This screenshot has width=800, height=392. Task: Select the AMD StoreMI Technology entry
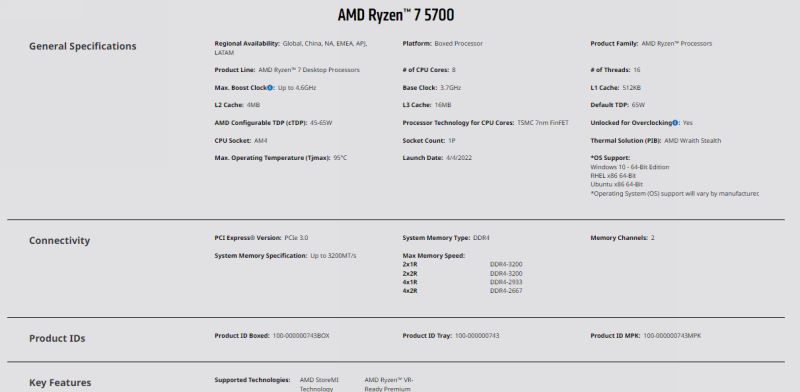tap(319, 384)
